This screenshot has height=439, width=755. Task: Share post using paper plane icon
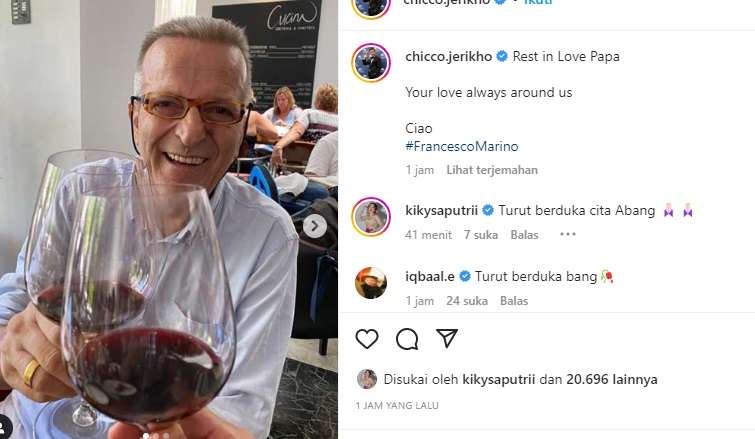tap(446, 338)
